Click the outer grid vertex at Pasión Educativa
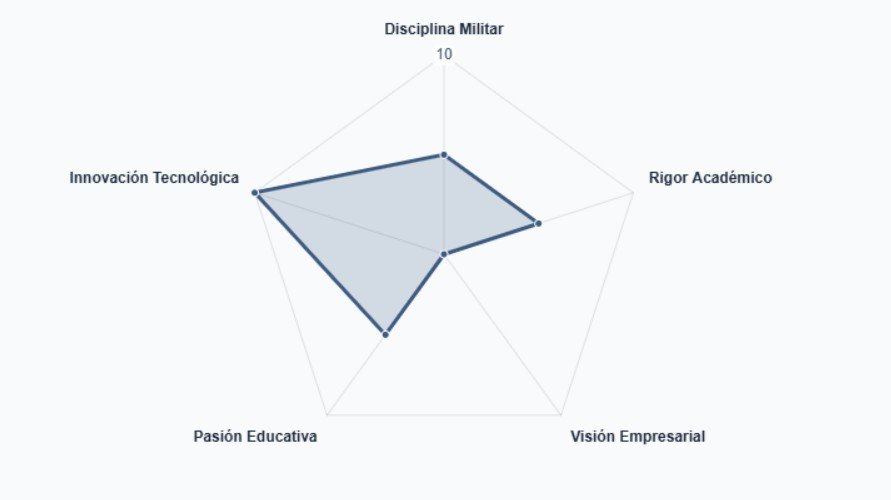 (x=327, y=415)
